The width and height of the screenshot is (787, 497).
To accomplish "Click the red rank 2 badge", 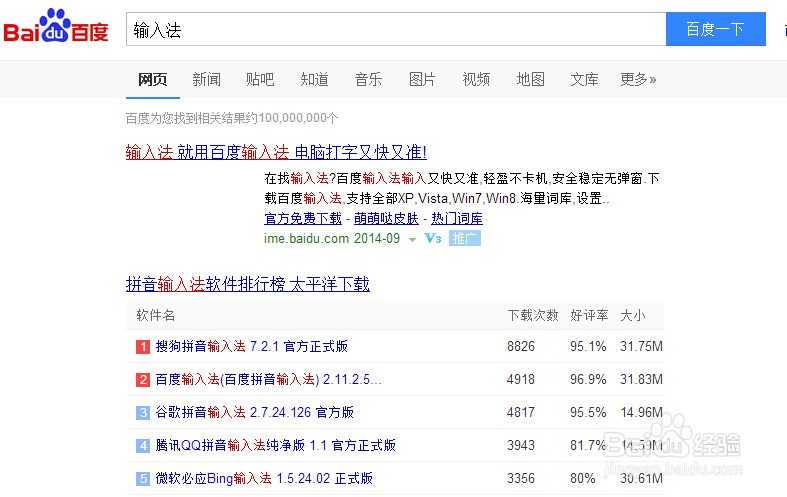I will tap(143, 380).
